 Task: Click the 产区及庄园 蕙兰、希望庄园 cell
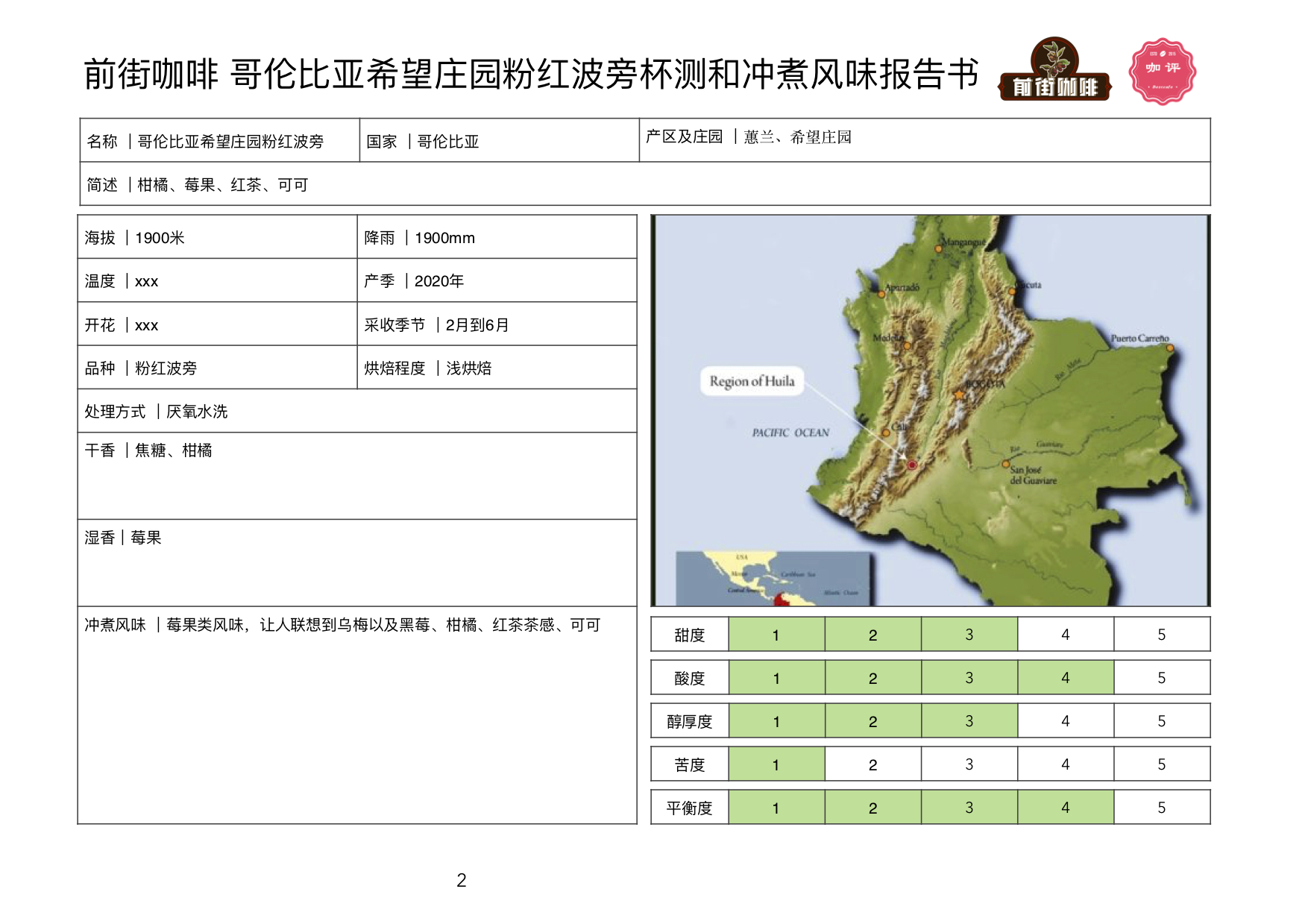(925, 140)
